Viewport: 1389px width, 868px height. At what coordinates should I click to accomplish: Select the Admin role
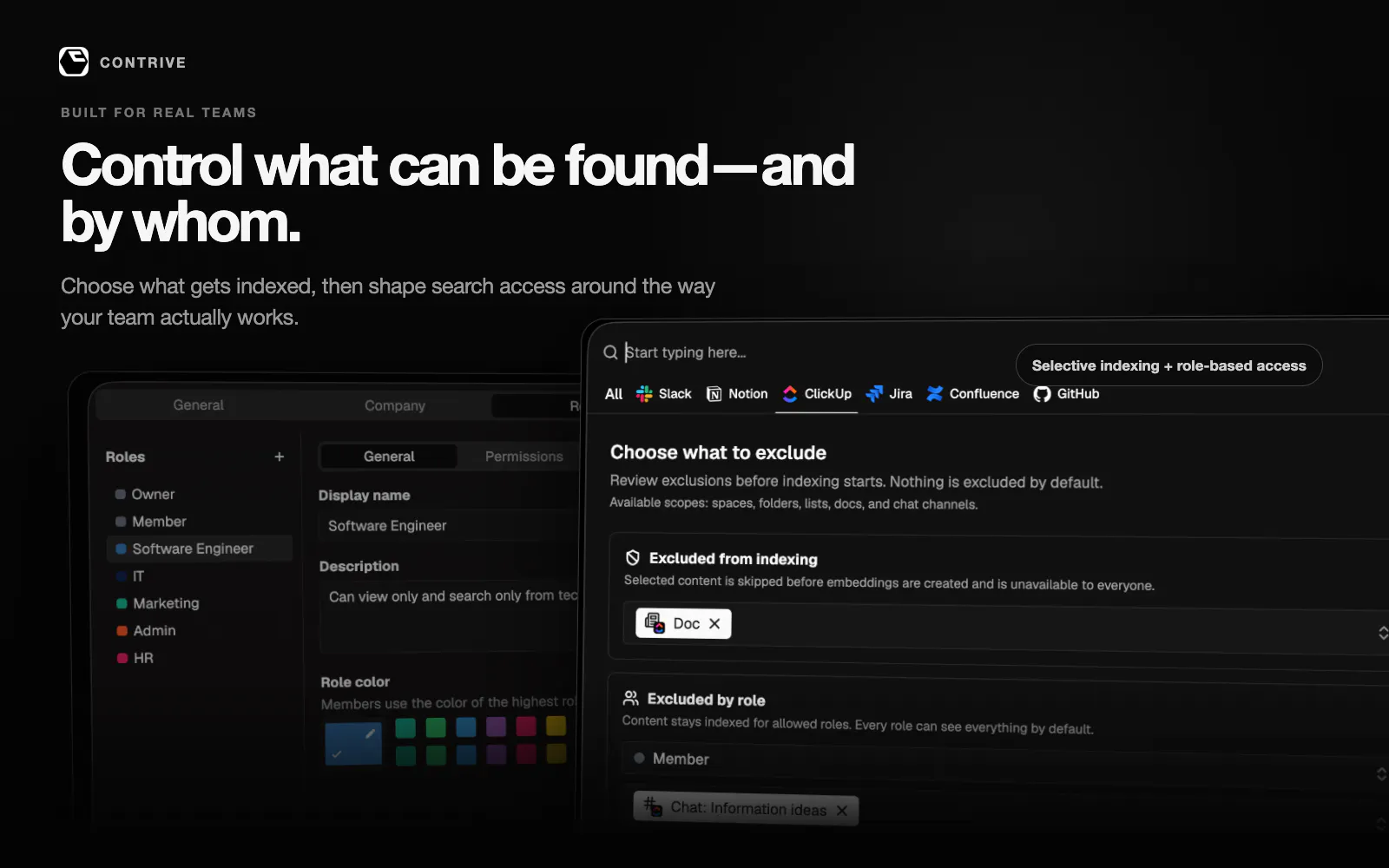pyautogui.click(x=199, y=630)
